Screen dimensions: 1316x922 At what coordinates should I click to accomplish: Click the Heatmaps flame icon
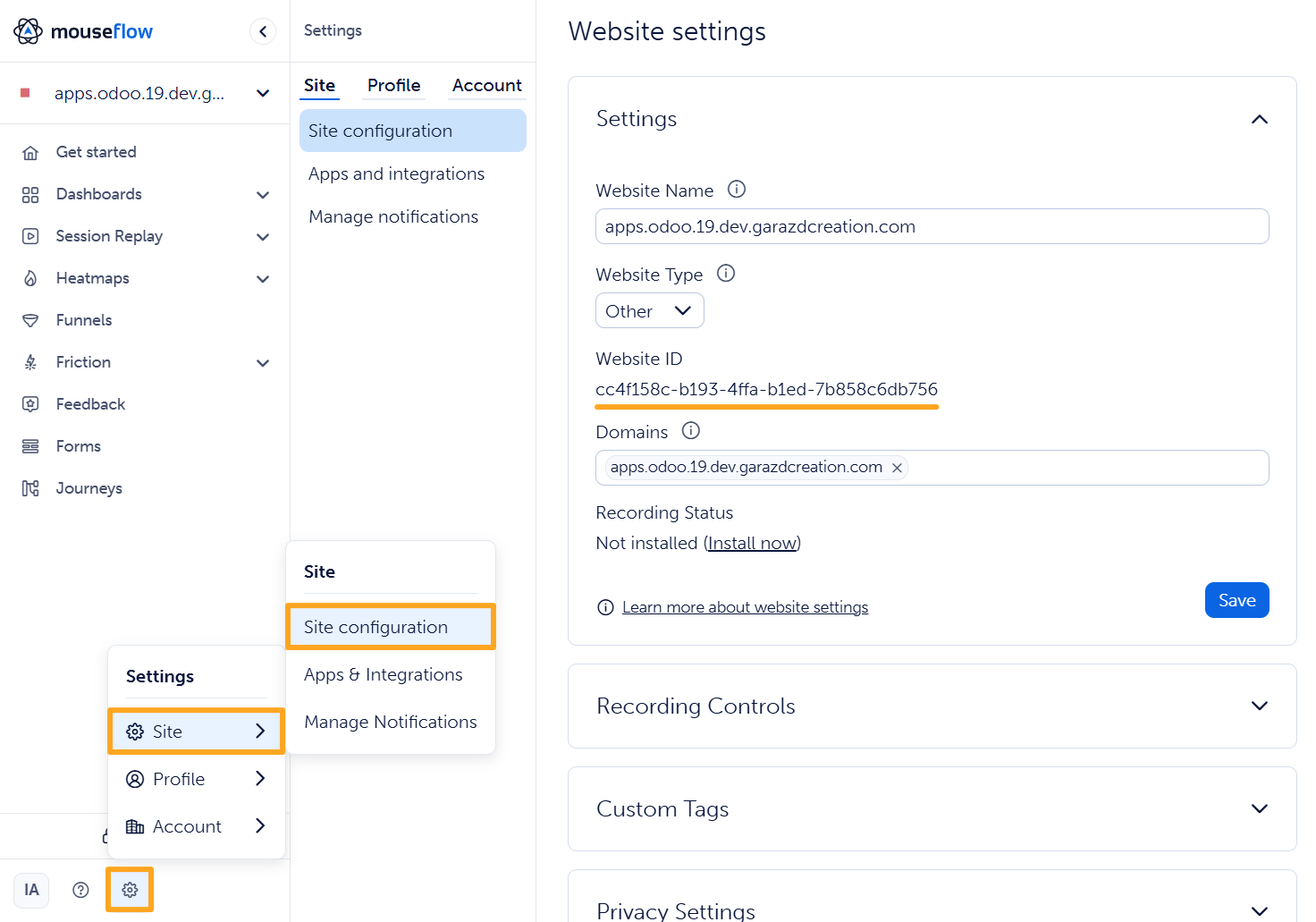pyautogui.click(x=30, y=278)
